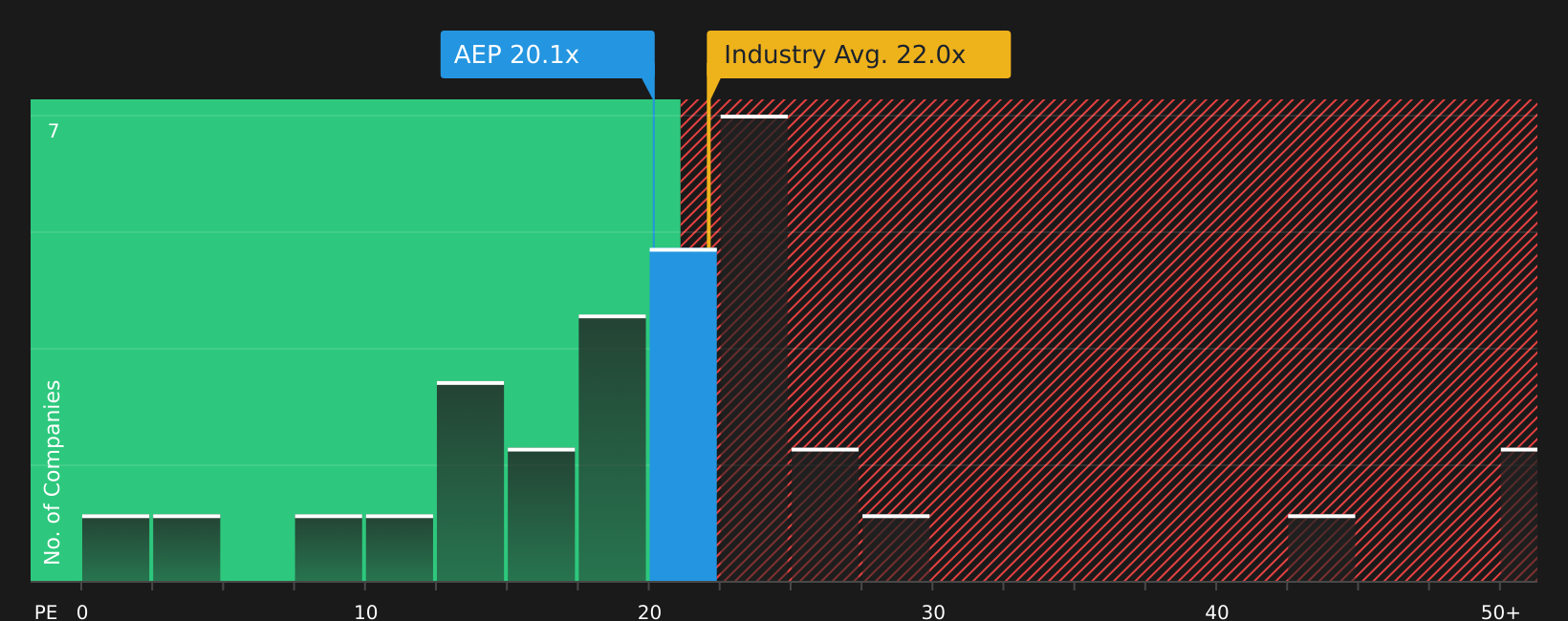1568x621 pixels.
Task: Click the '20' x-axis tick label
Action: tap(650, 612)
